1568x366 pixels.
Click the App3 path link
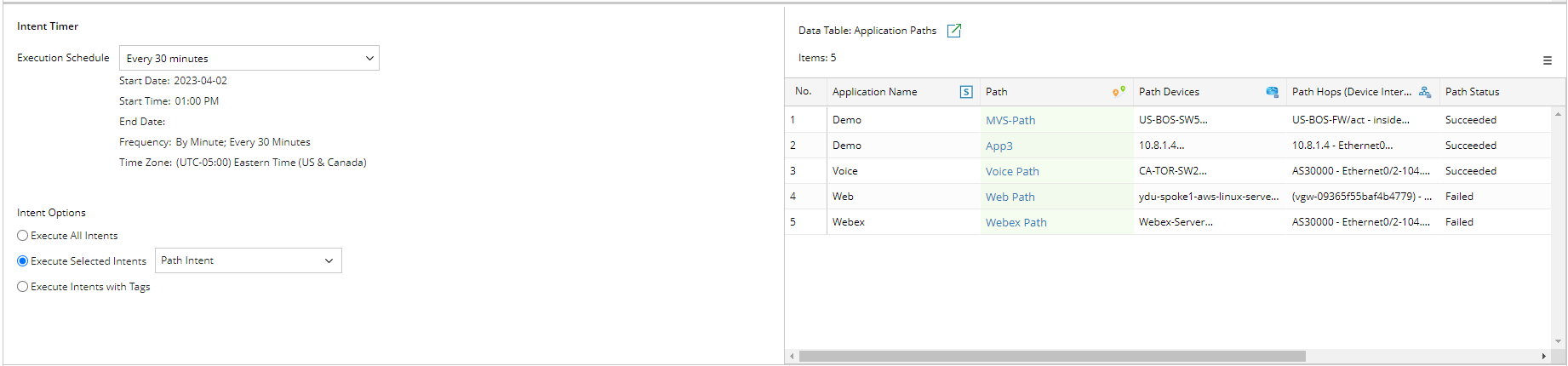pos(999,146)
